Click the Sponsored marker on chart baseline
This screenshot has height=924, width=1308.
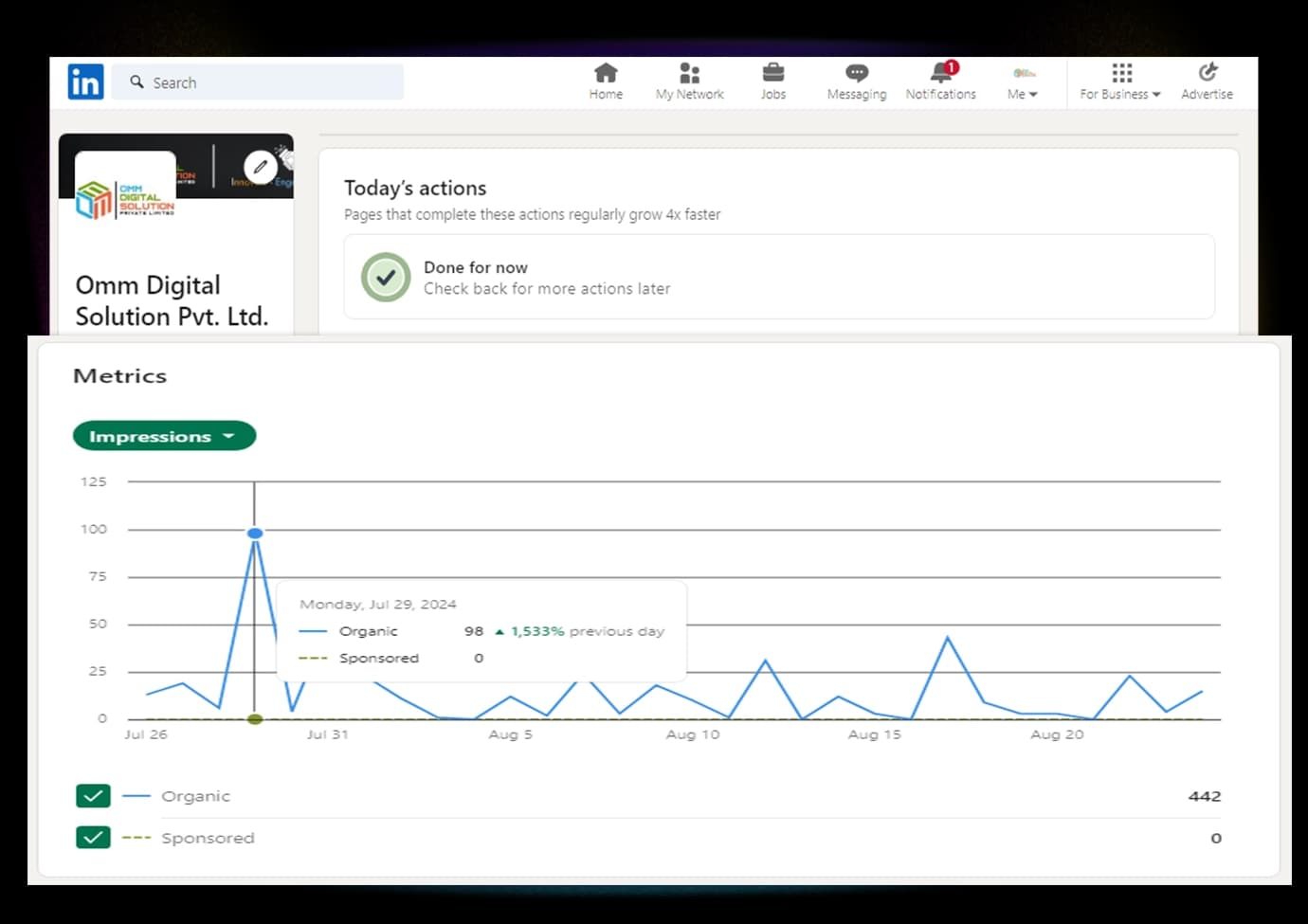pyautogui.click(x=255, y=719)
